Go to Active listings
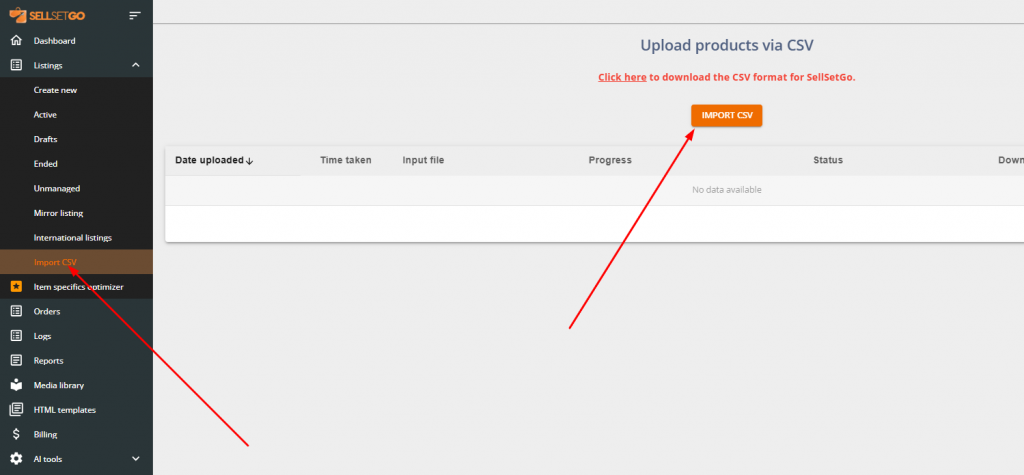The height and width of the screenshot is (475, 1024). point(45,115)
